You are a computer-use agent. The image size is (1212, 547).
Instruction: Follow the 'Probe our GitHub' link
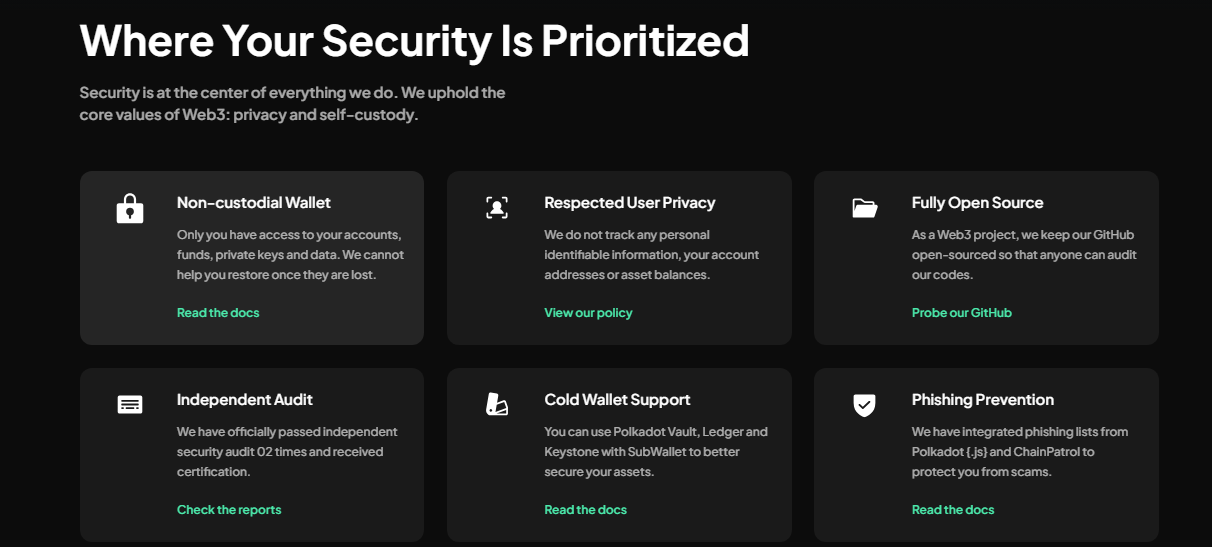point(962,313)
